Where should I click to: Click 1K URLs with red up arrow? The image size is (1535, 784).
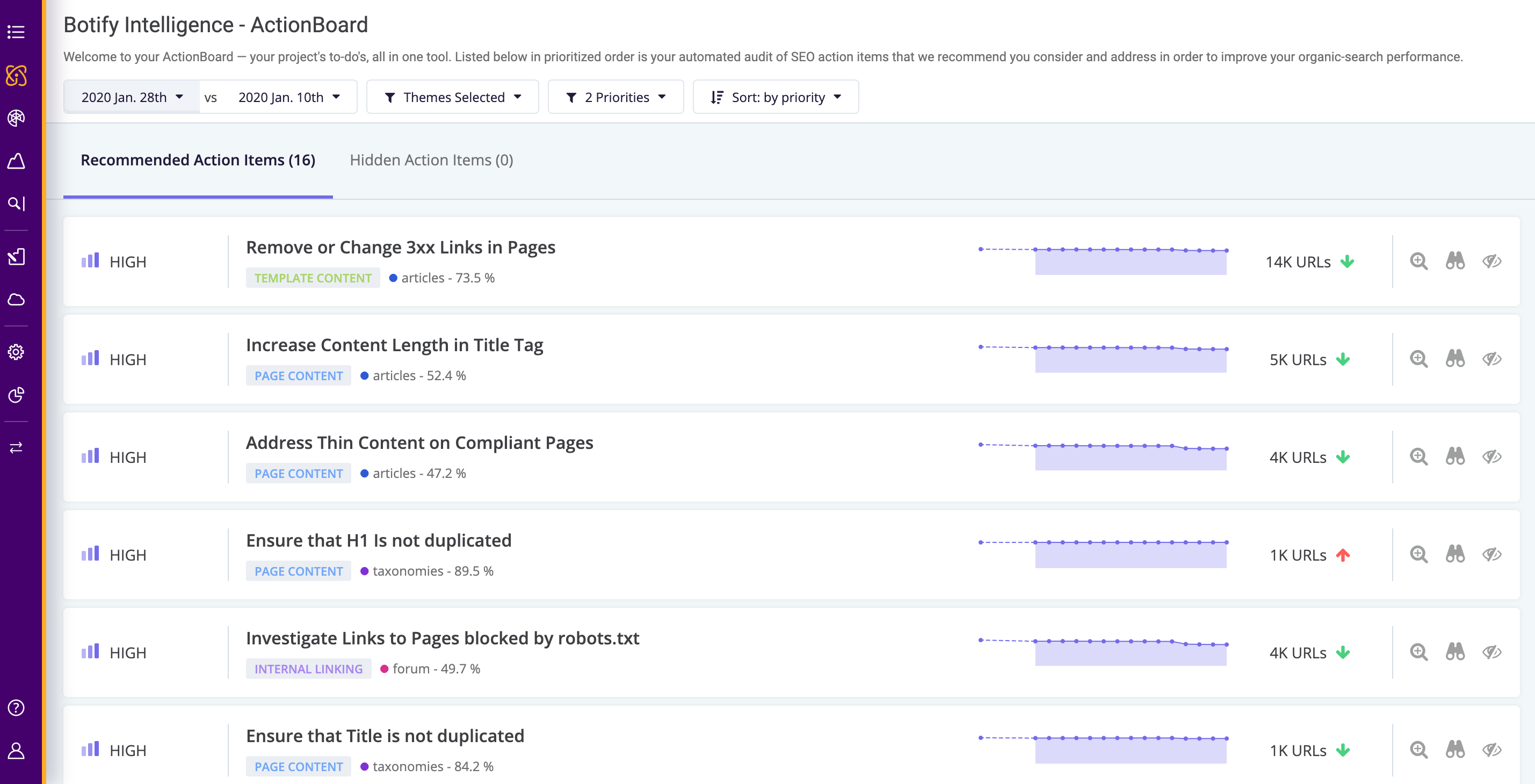click(1310, 555)
